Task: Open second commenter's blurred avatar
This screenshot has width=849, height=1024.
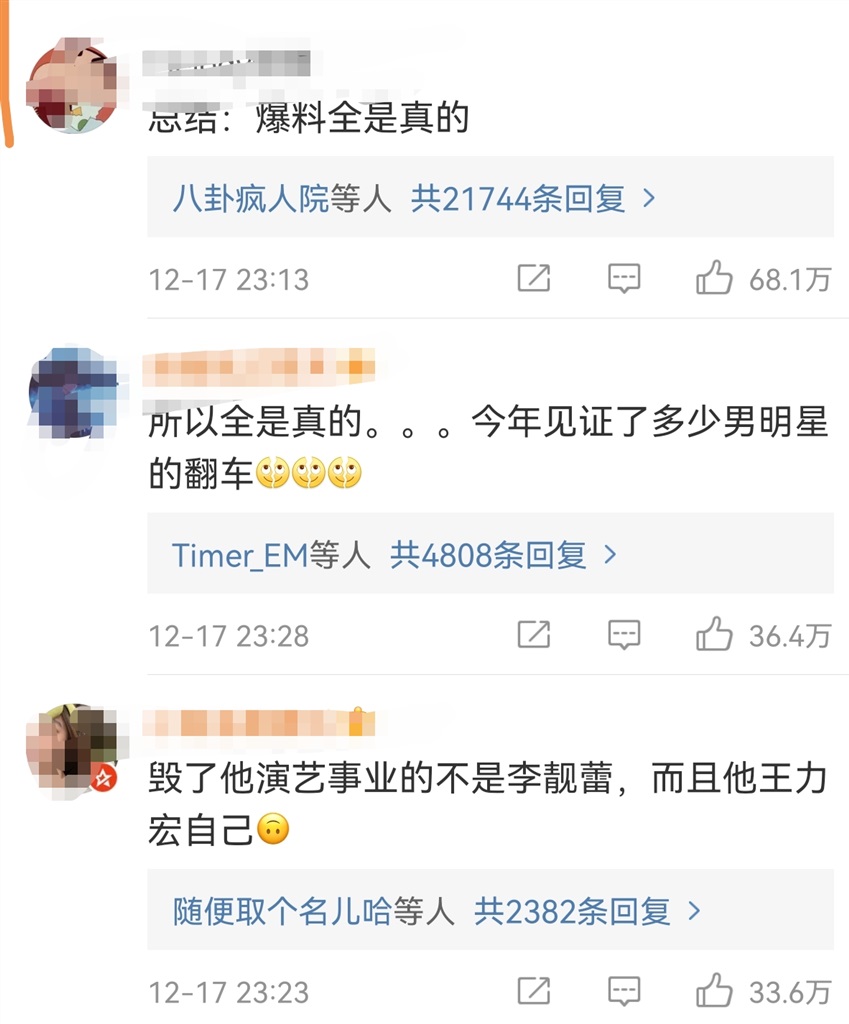Action: [x=74, y=394]
